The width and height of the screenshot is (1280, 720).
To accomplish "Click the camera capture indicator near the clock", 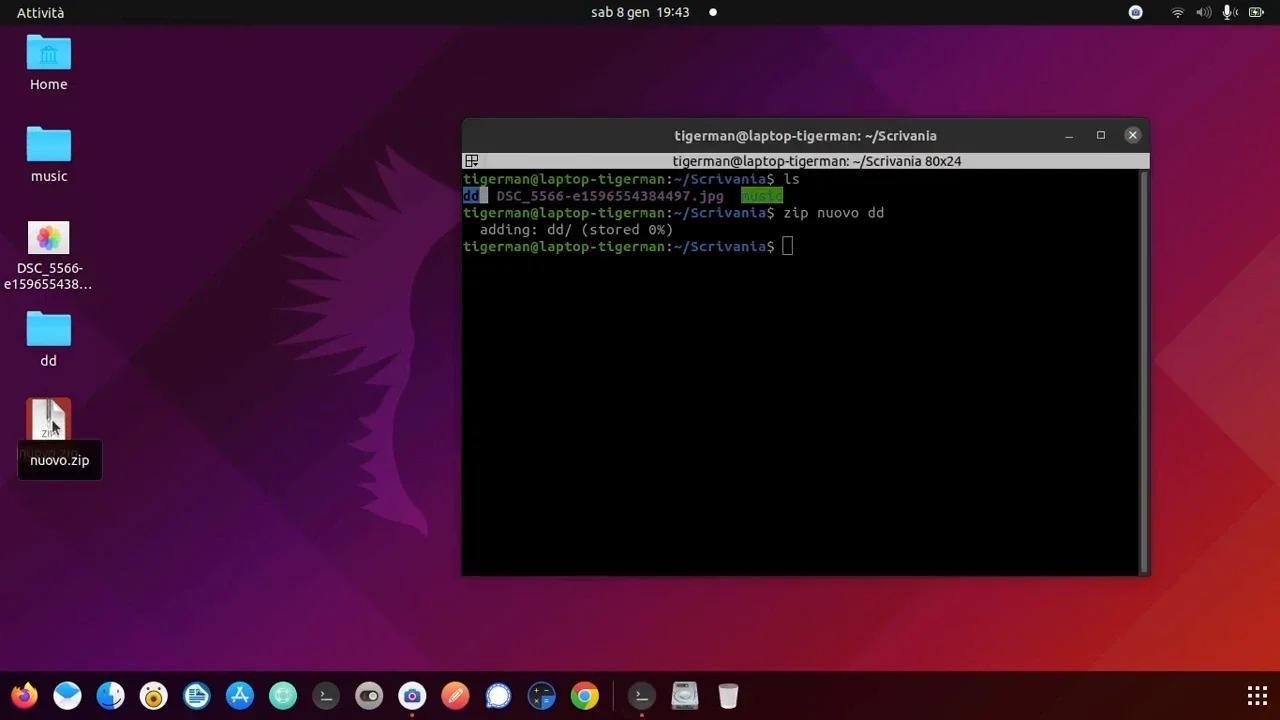I will pos(1135,12).
